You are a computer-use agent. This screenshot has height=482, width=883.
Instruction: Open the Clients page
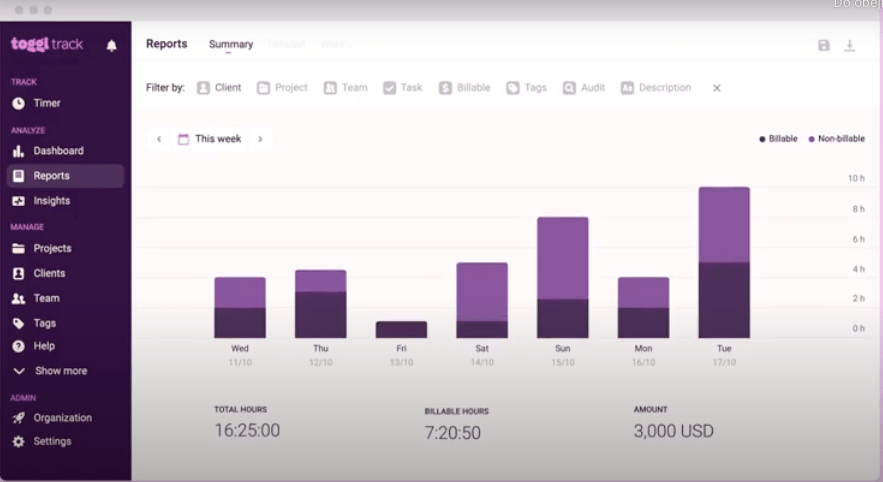tap(49, 273)
